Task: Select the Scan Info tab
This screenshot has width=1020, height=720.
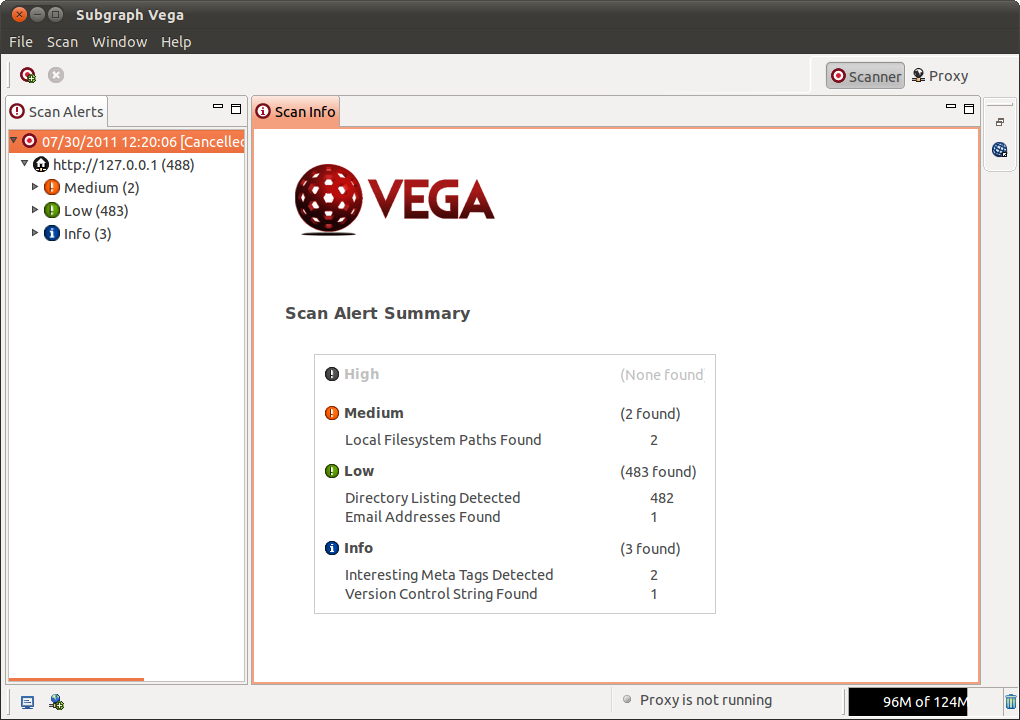Action: [x=297, y=112]
